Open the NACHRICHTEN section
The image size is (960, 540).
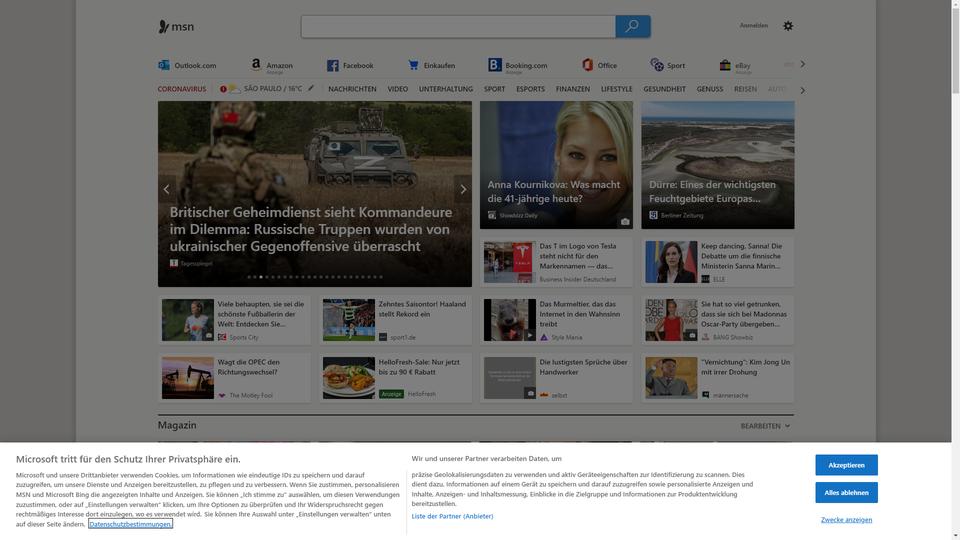pyautogui.click(x=352, y=89)
